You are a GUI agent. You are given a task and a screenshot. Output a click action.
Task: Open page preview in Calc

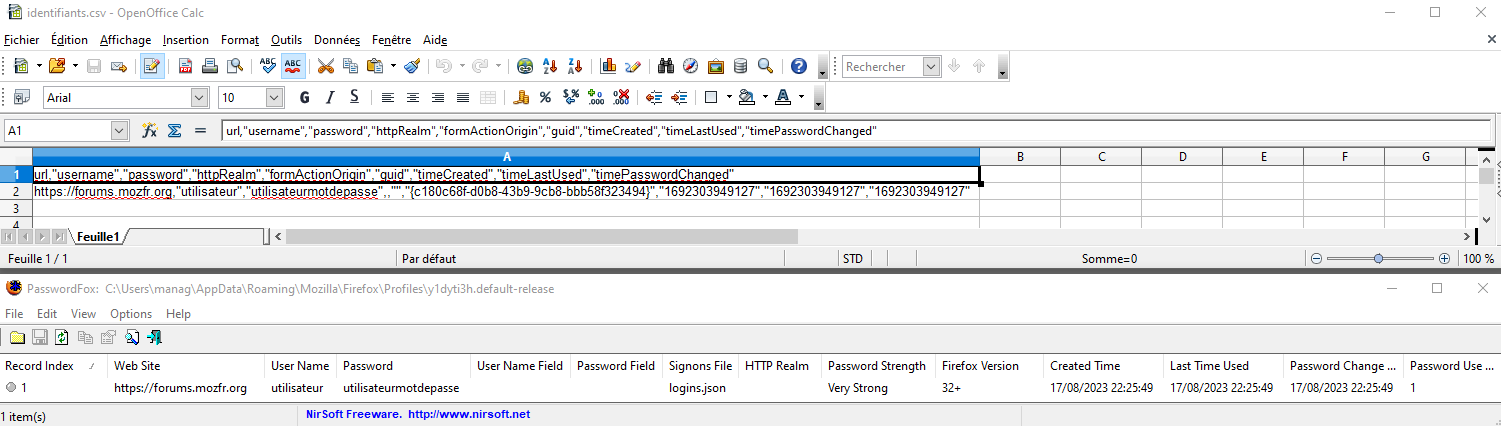[235, 66]
